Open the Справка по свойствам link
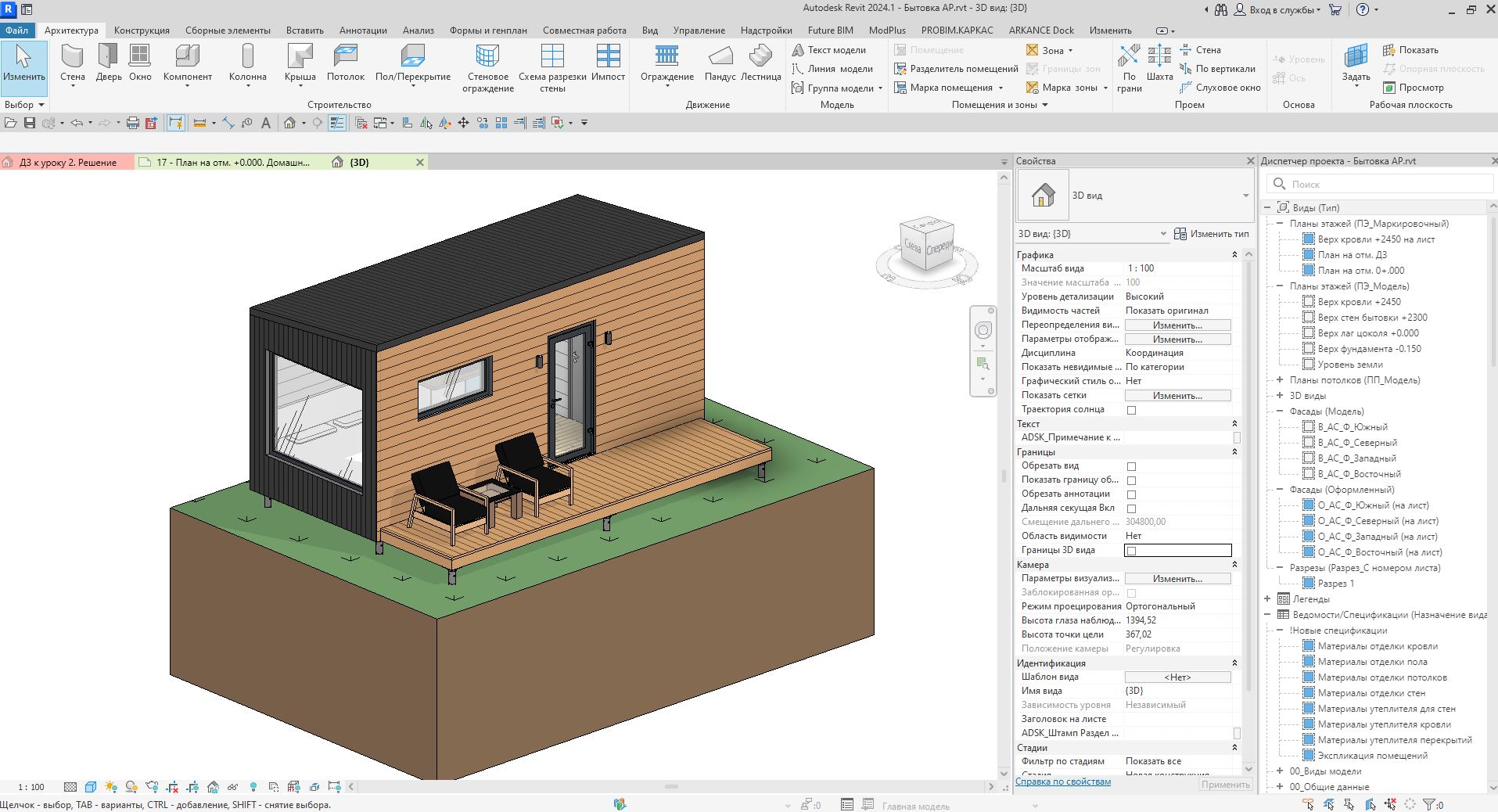 click(x=1062, y=781)
